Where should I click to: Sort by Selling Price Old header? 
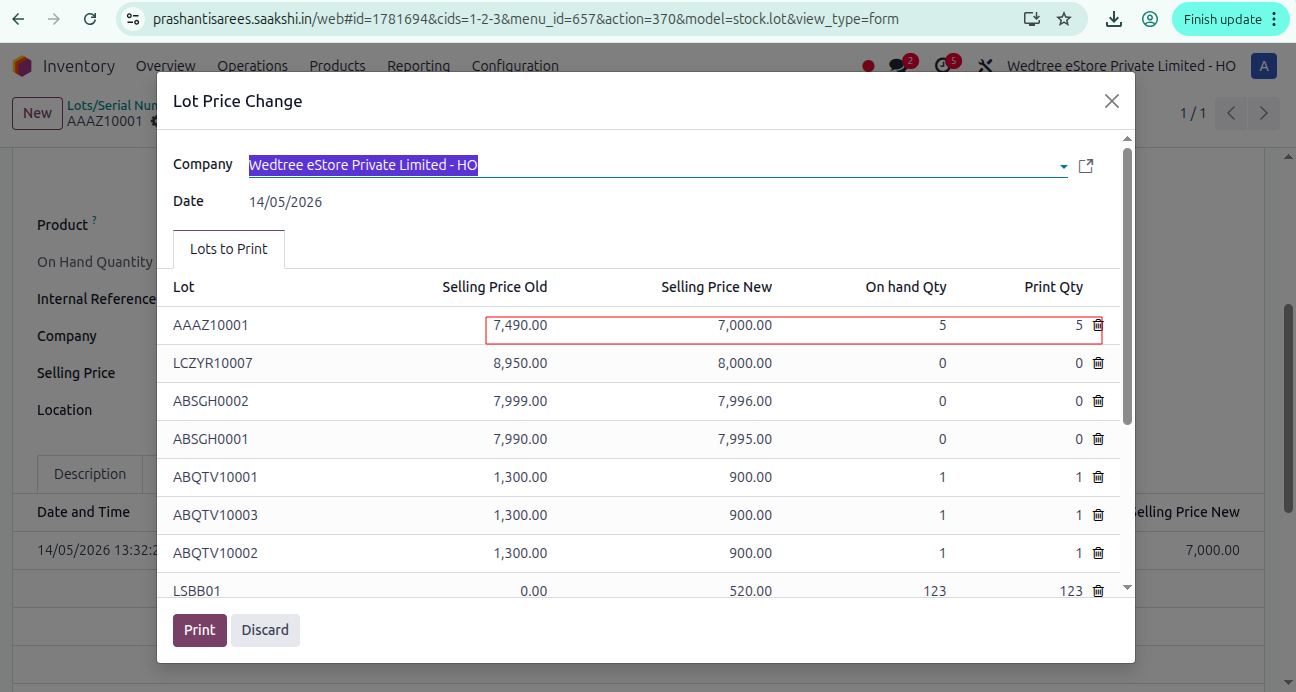(495, 287)
